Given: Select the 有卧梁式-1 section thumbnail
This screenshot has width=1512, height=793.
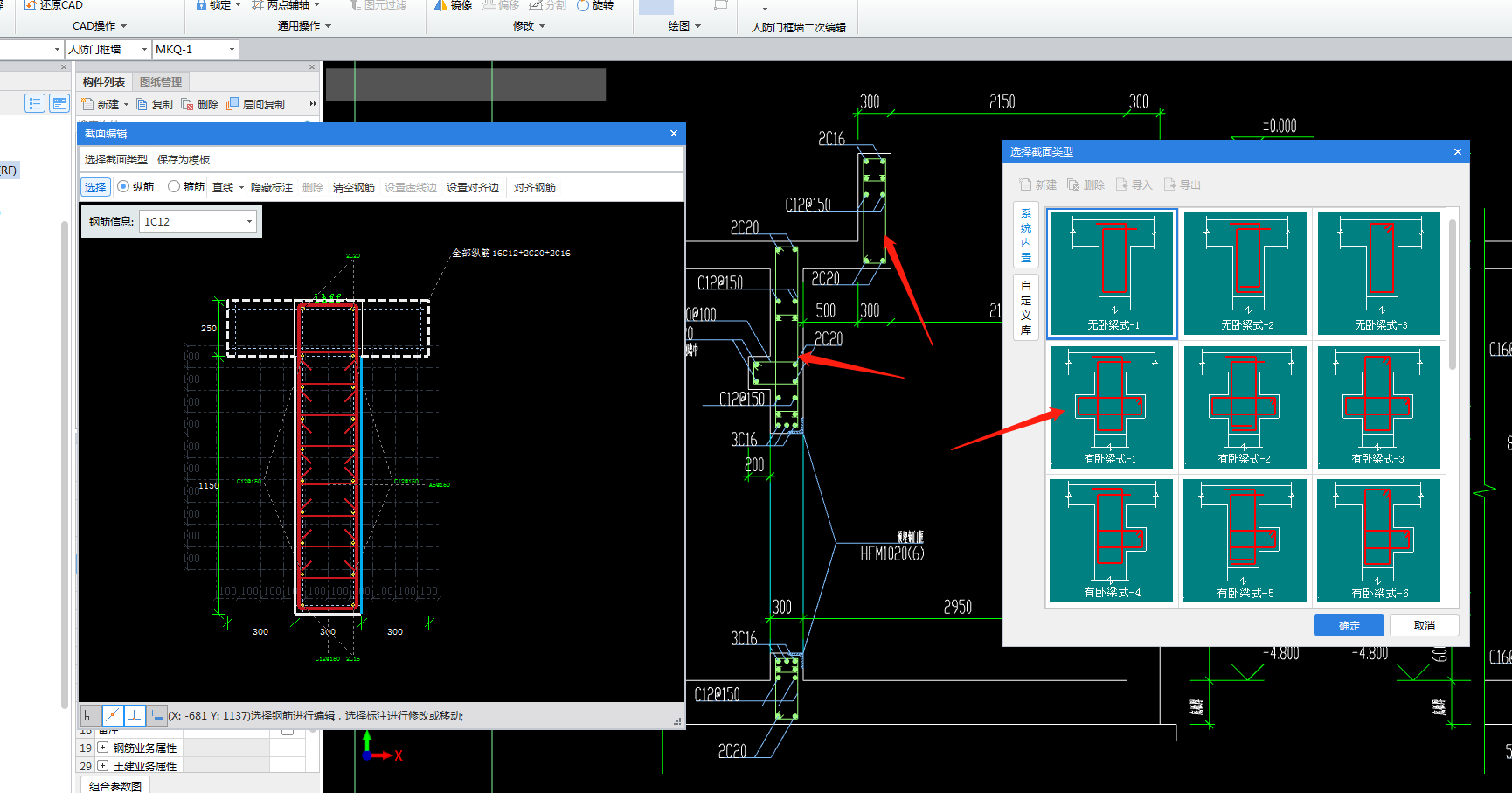Looking at the screenshot, I should pos(1112,407).
